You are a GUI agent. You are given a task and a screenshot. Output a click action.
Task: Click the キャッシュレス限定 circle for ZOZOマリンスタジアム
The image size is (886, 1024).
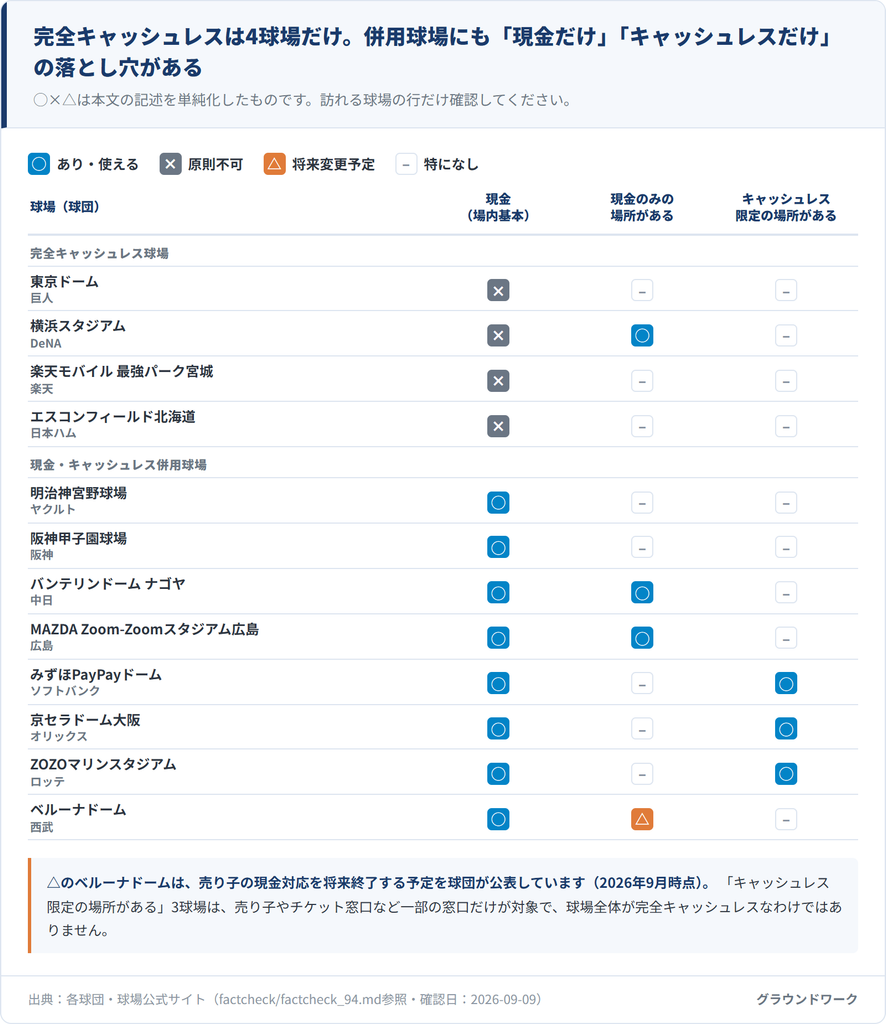(786, 774)
